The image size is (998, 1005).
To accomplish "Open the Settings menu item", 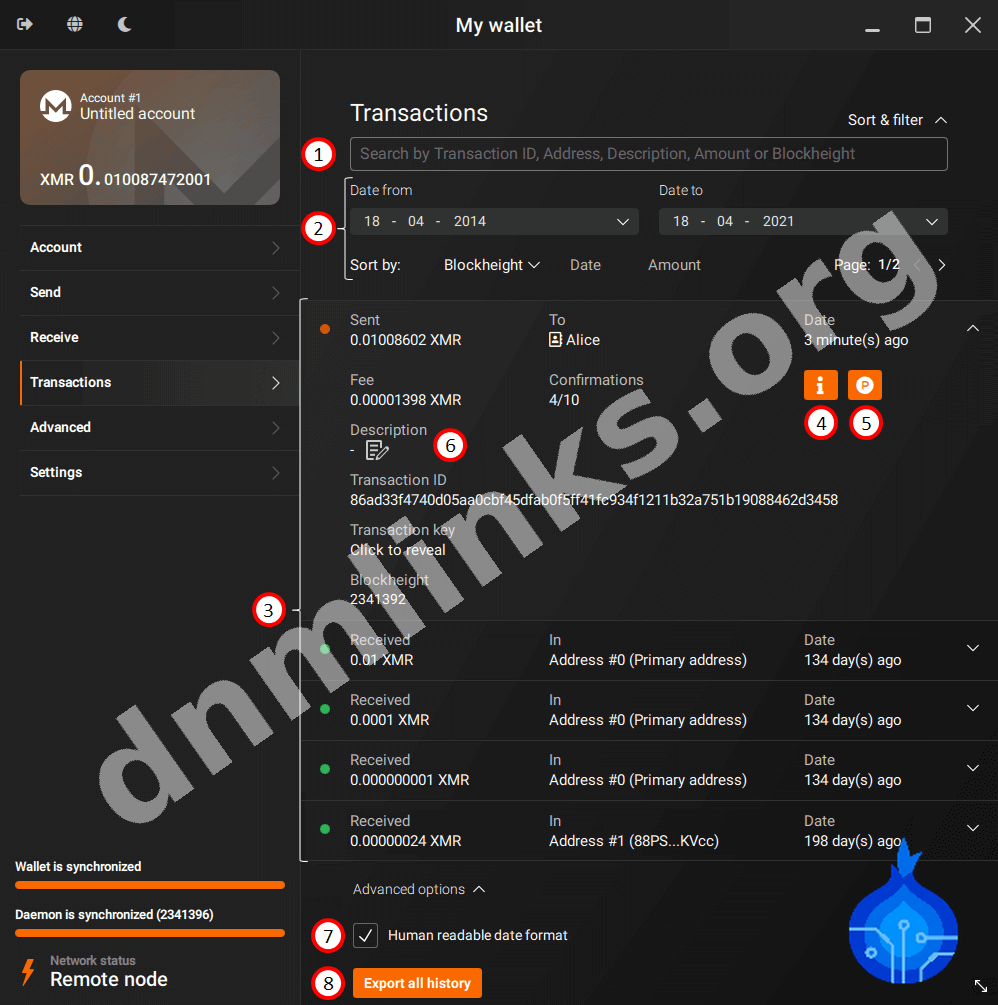I will [x=150, y=472].
